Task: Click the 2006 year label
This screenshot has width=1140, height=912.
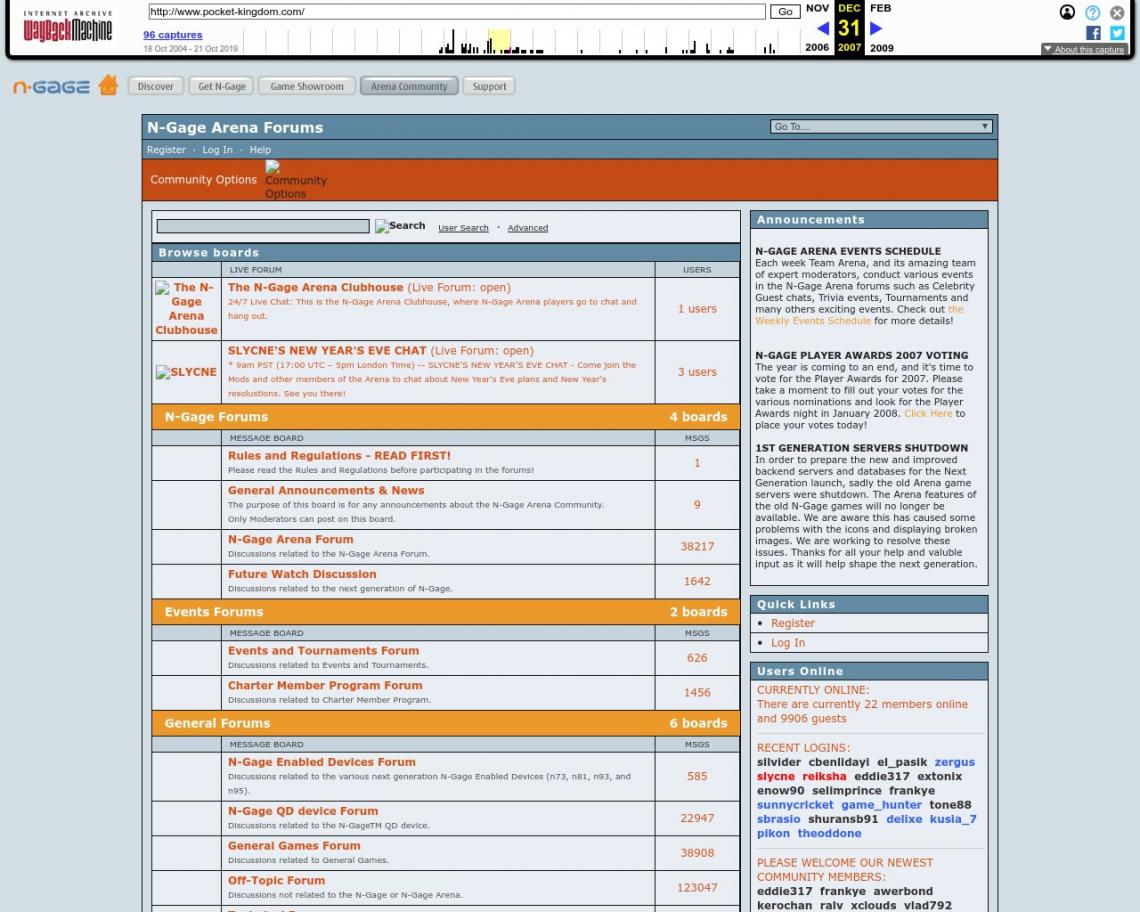Action: click(x=817, y=47)
